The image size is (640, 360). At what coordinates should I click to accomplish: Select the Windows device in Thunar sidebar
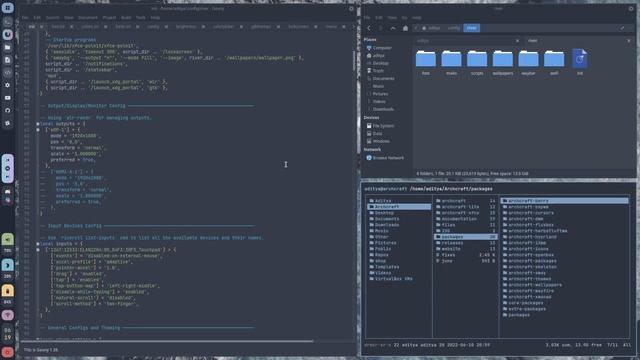(378, 141)
